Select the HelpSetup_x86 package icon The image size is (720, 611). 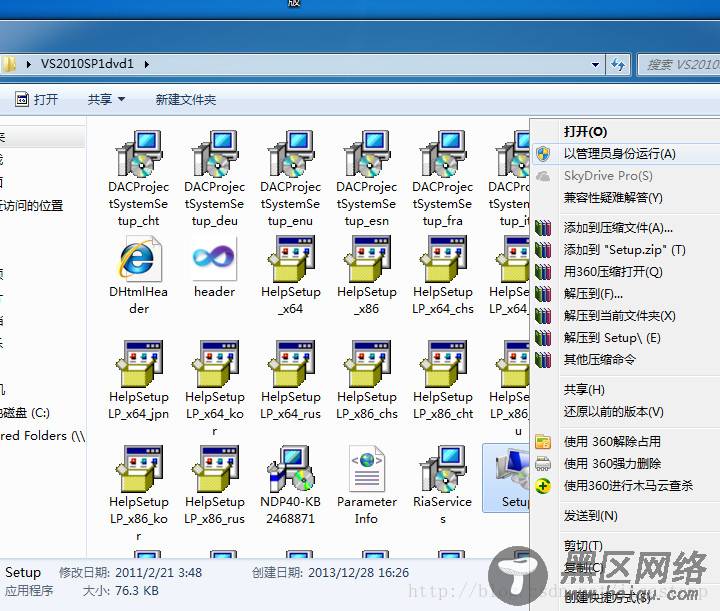(366, 259)
